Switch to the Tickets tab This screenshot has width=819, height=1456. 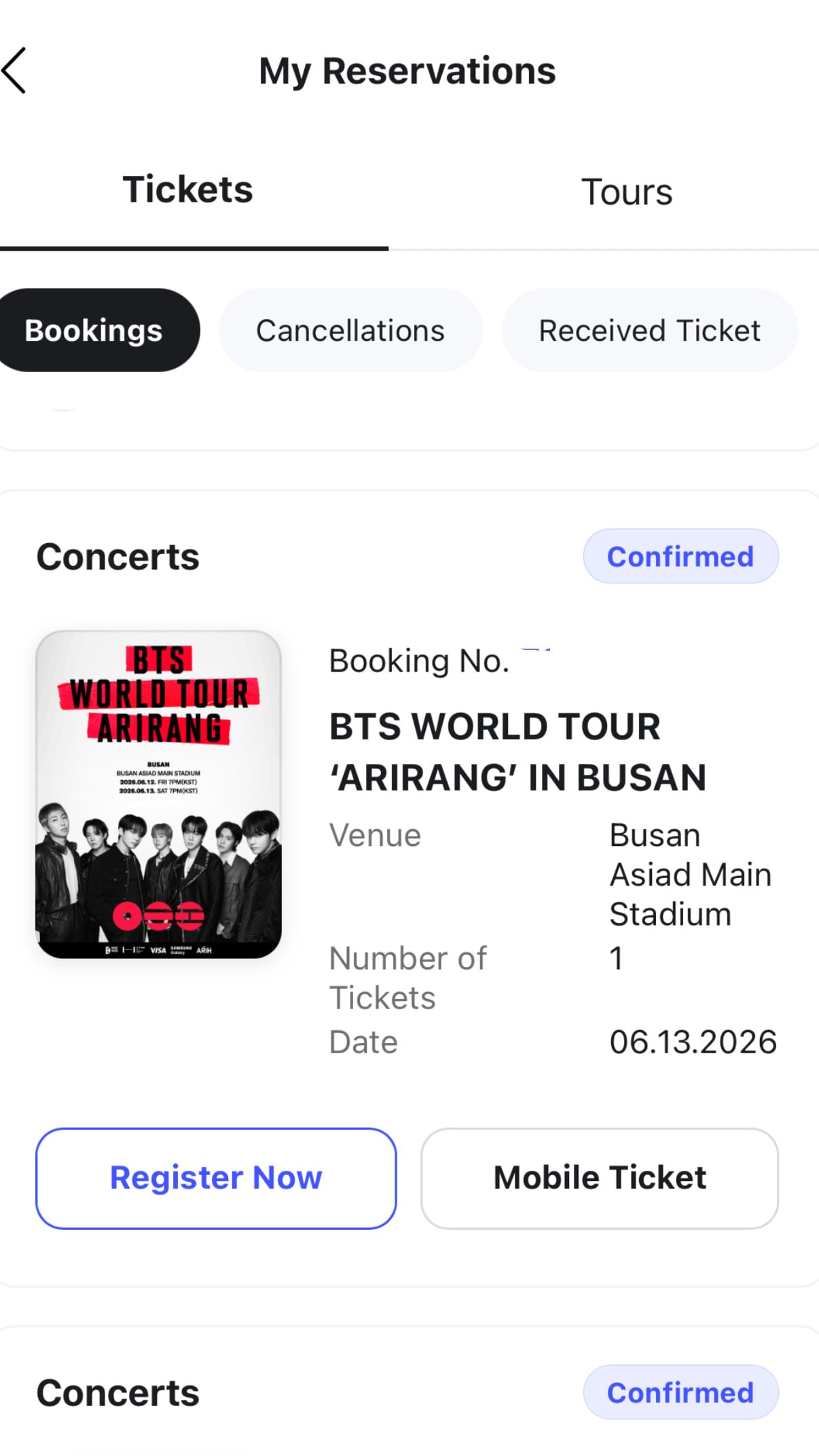(188, 189)
